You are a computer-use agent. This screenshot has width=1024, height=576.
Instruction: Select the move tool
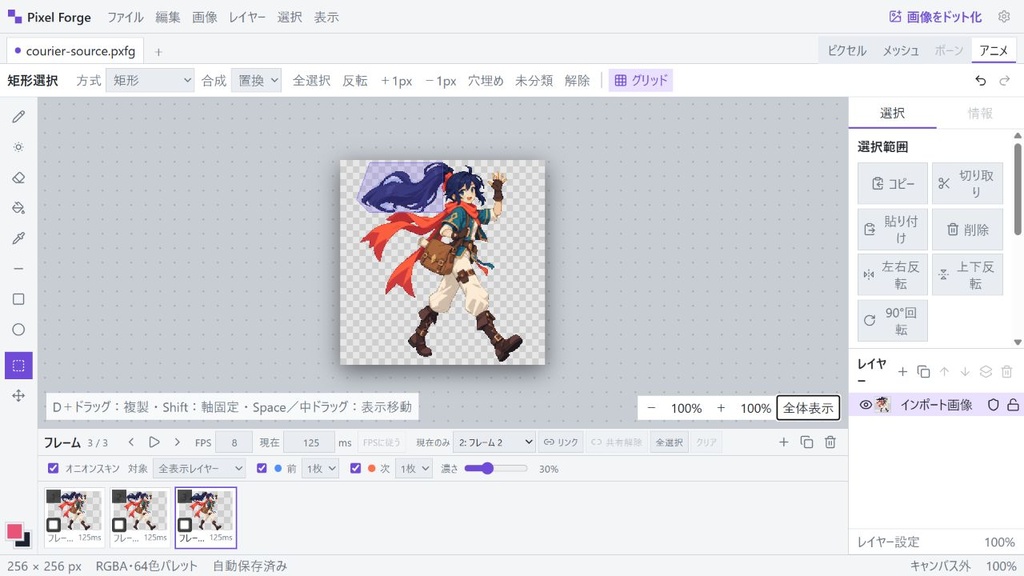point(18,396)
